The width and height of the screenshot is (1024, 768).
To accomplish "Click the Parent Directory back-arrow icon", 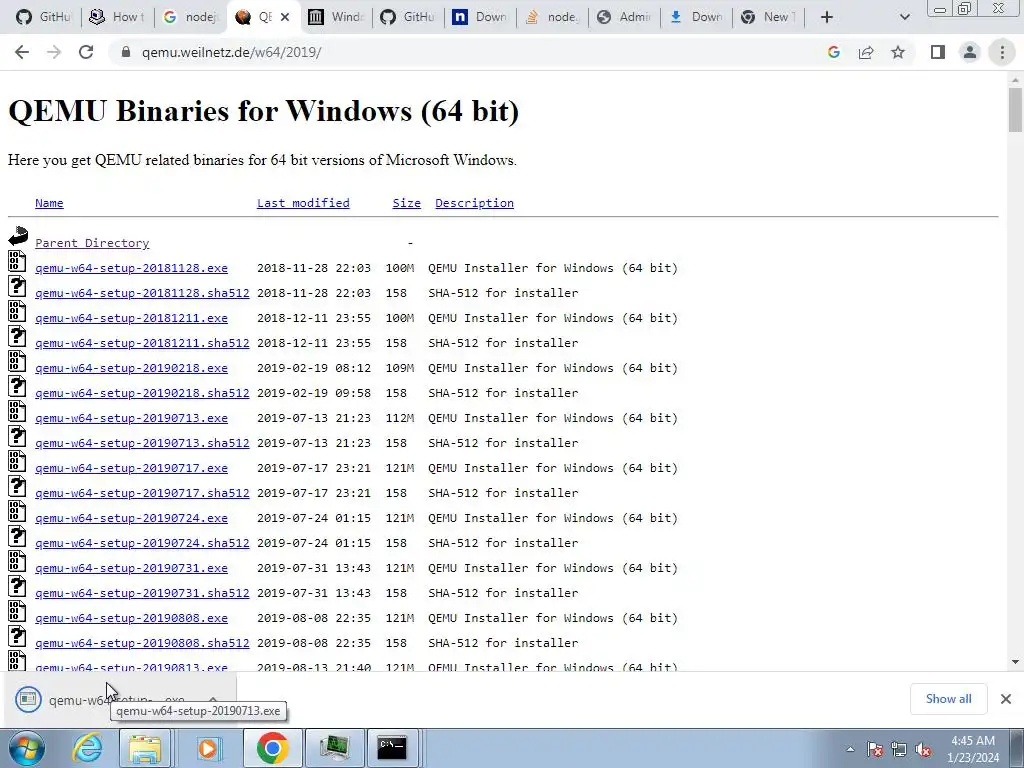I will coord(18,236).
